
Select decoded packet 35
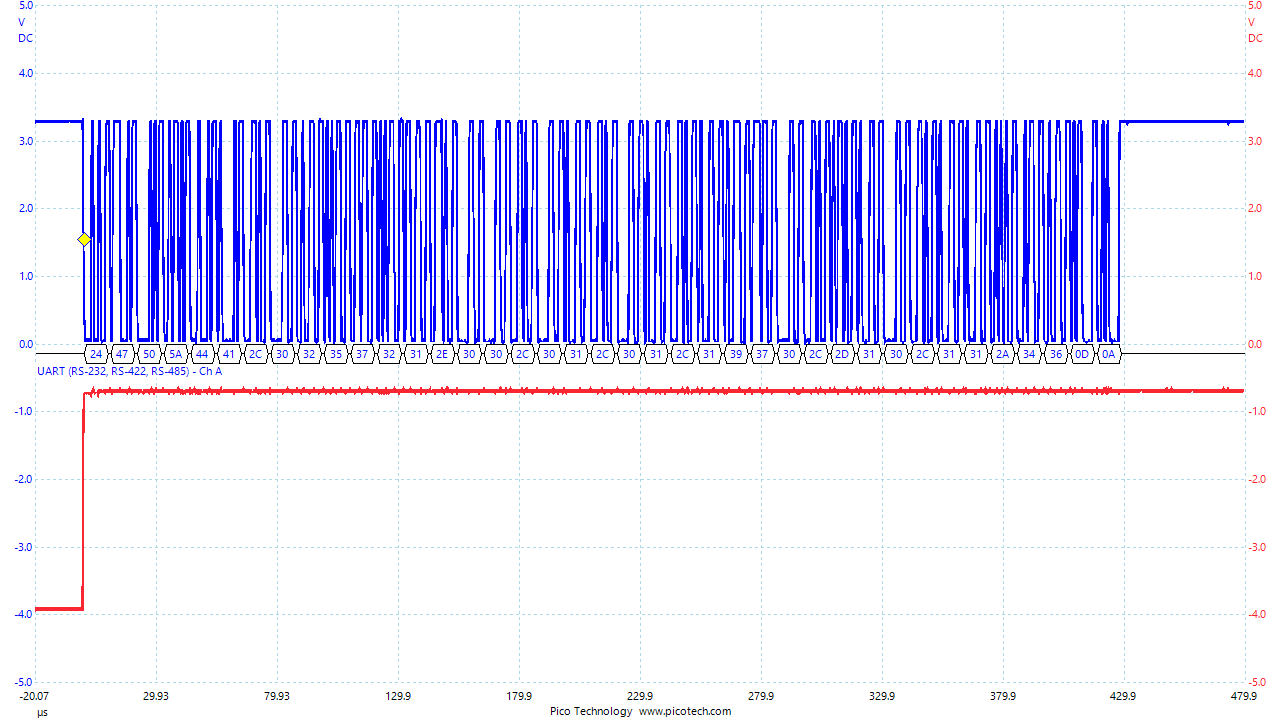pyautogui.click(x=335, y=354)
